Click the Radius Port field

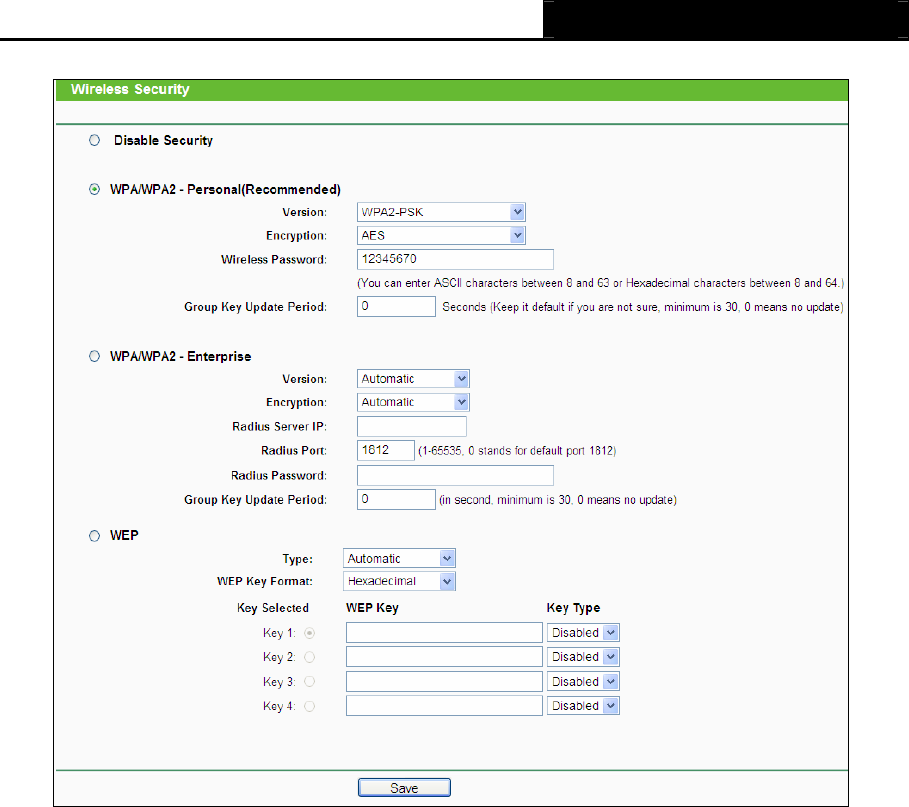coord(386,450)
